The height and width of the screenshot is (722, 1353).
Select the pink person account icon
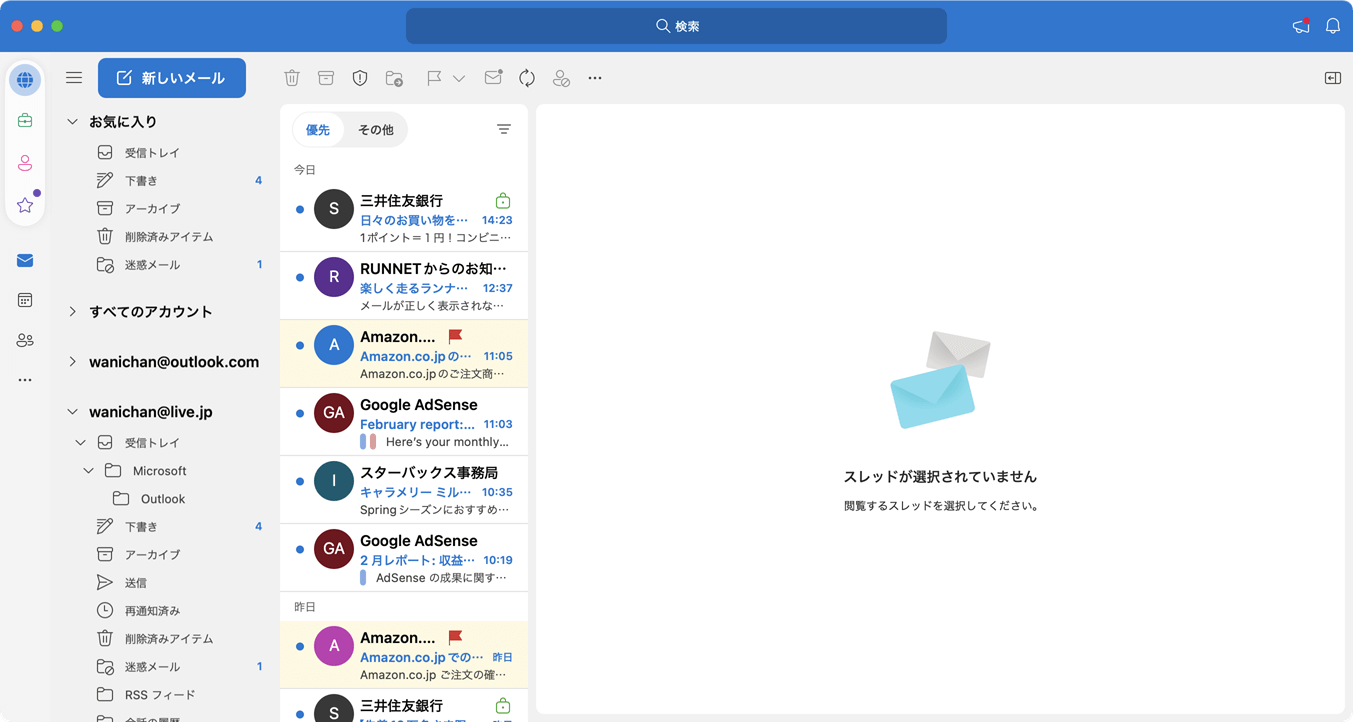(25, 163)
